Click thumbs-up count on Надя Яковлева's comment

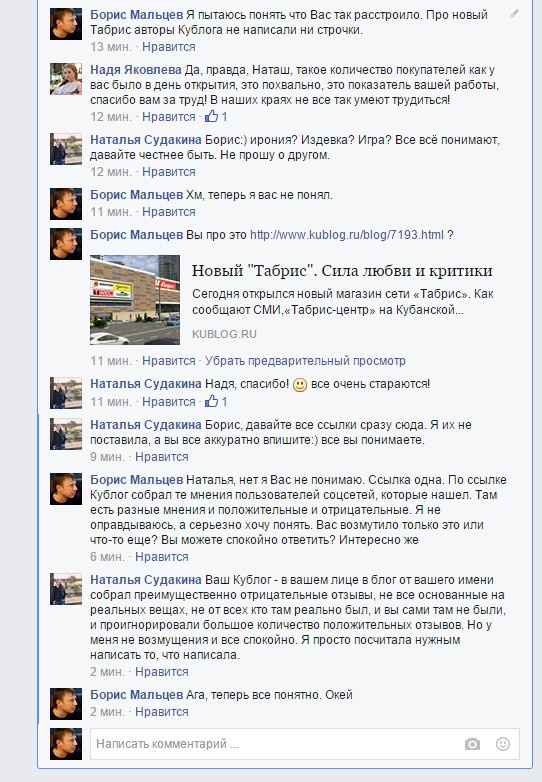216,117
